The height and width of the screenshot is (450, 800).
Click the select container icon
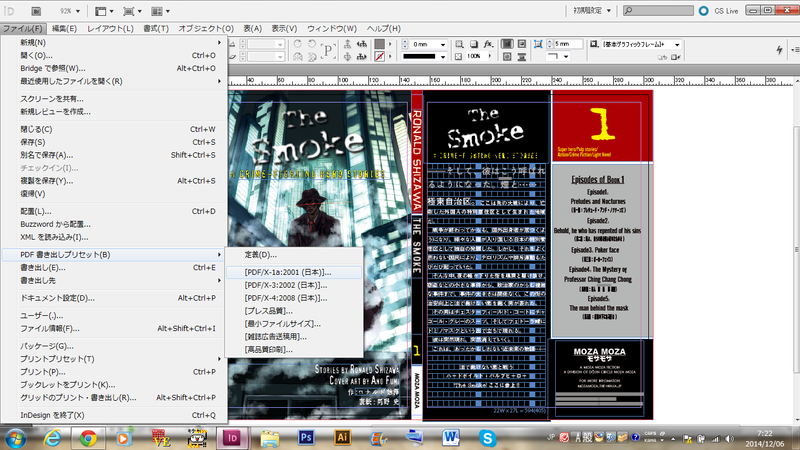click(x=348, y=44)
